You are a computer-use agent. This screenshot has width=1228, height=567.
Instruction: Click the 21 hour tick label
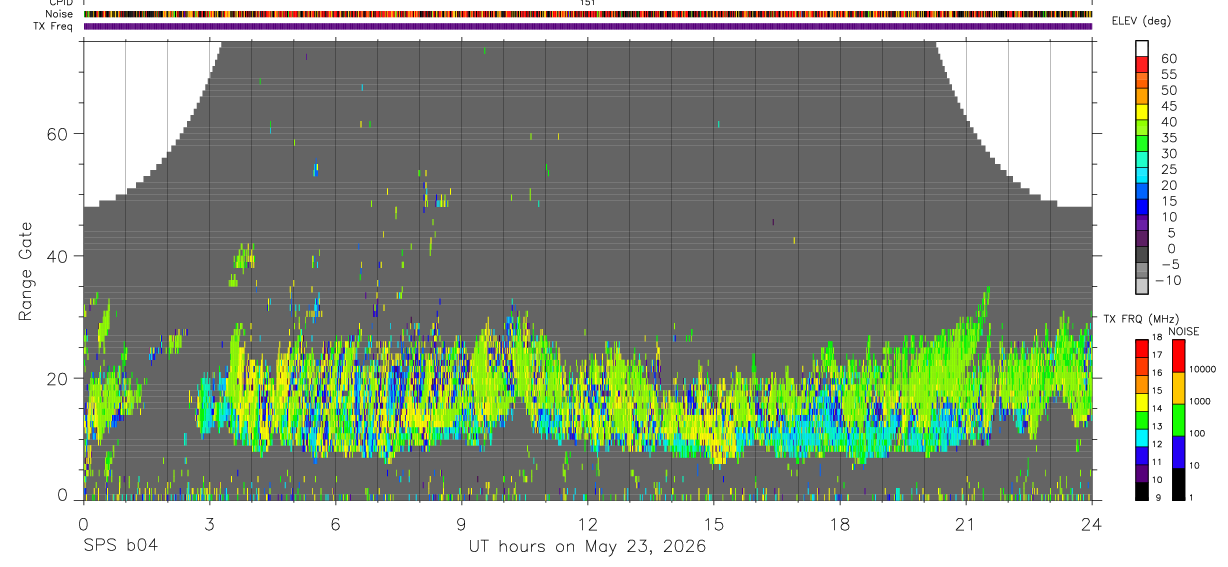click(965, 523)
